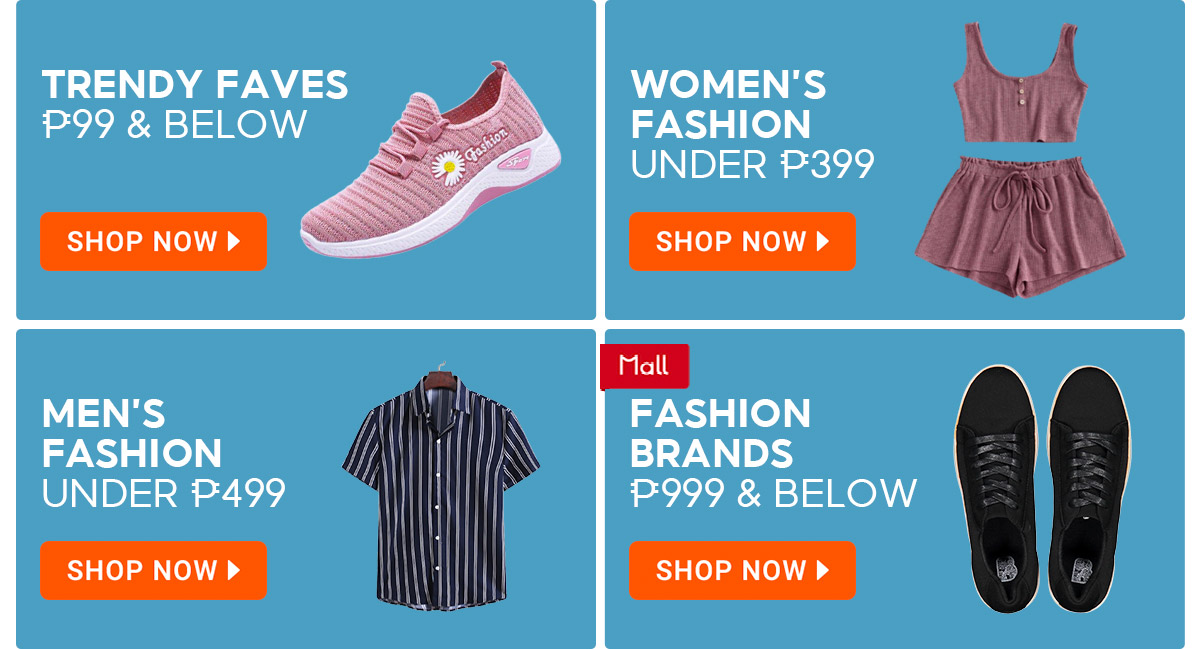Click the arrow icon in Fashion Brands Shop Now
This screenshot has height=649, width=1200.
point(823,570)
